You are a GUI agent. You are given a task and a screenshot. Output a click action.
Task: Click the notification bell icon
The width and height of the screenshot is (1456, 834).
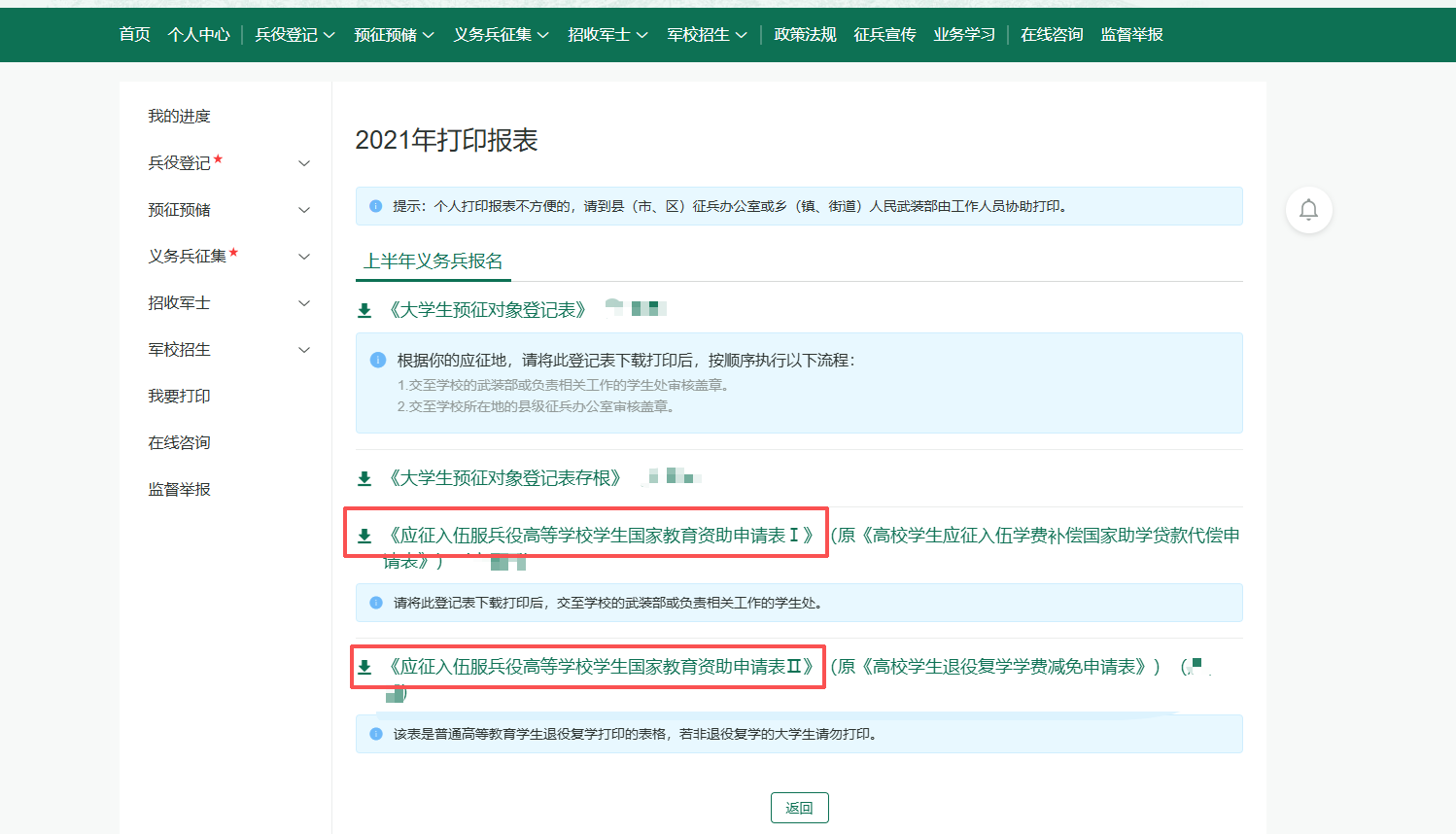(x=1308, y=210)
